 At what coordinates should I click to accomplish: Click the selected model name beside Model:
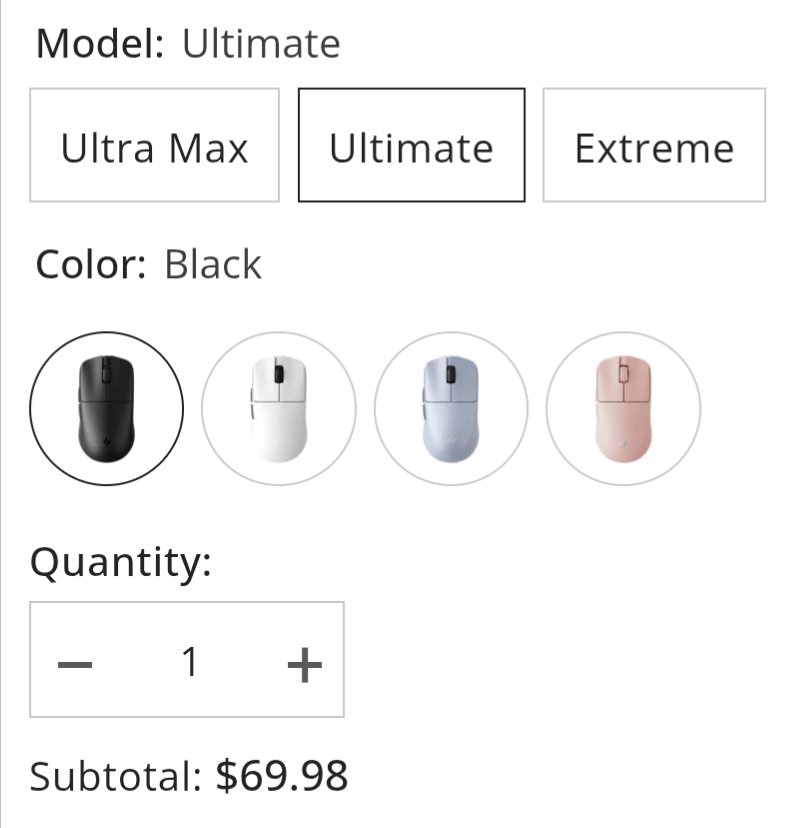(x=260, y=45)
